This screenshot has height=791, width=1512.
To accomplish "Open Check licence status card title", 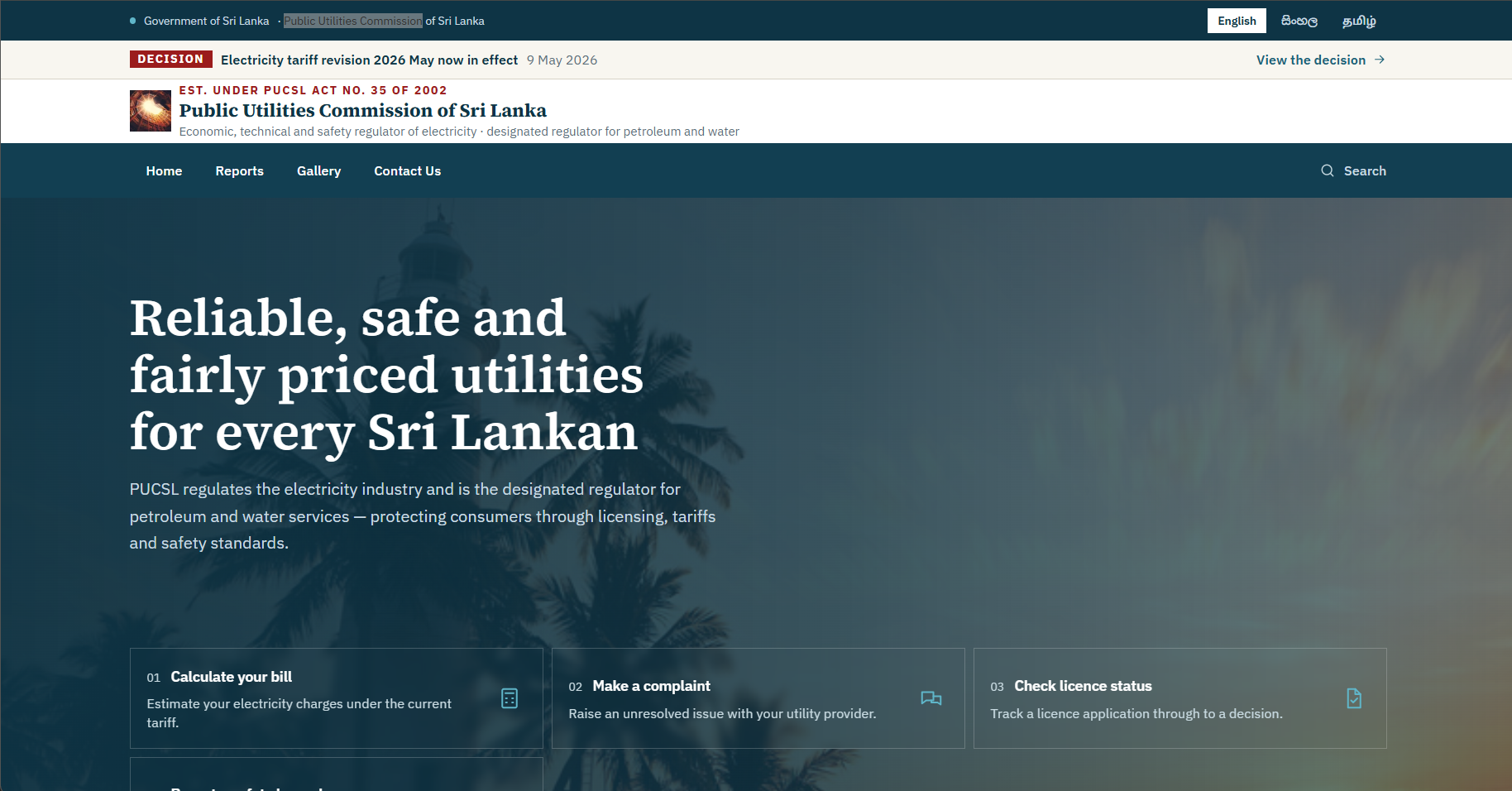I will 1083,686.
